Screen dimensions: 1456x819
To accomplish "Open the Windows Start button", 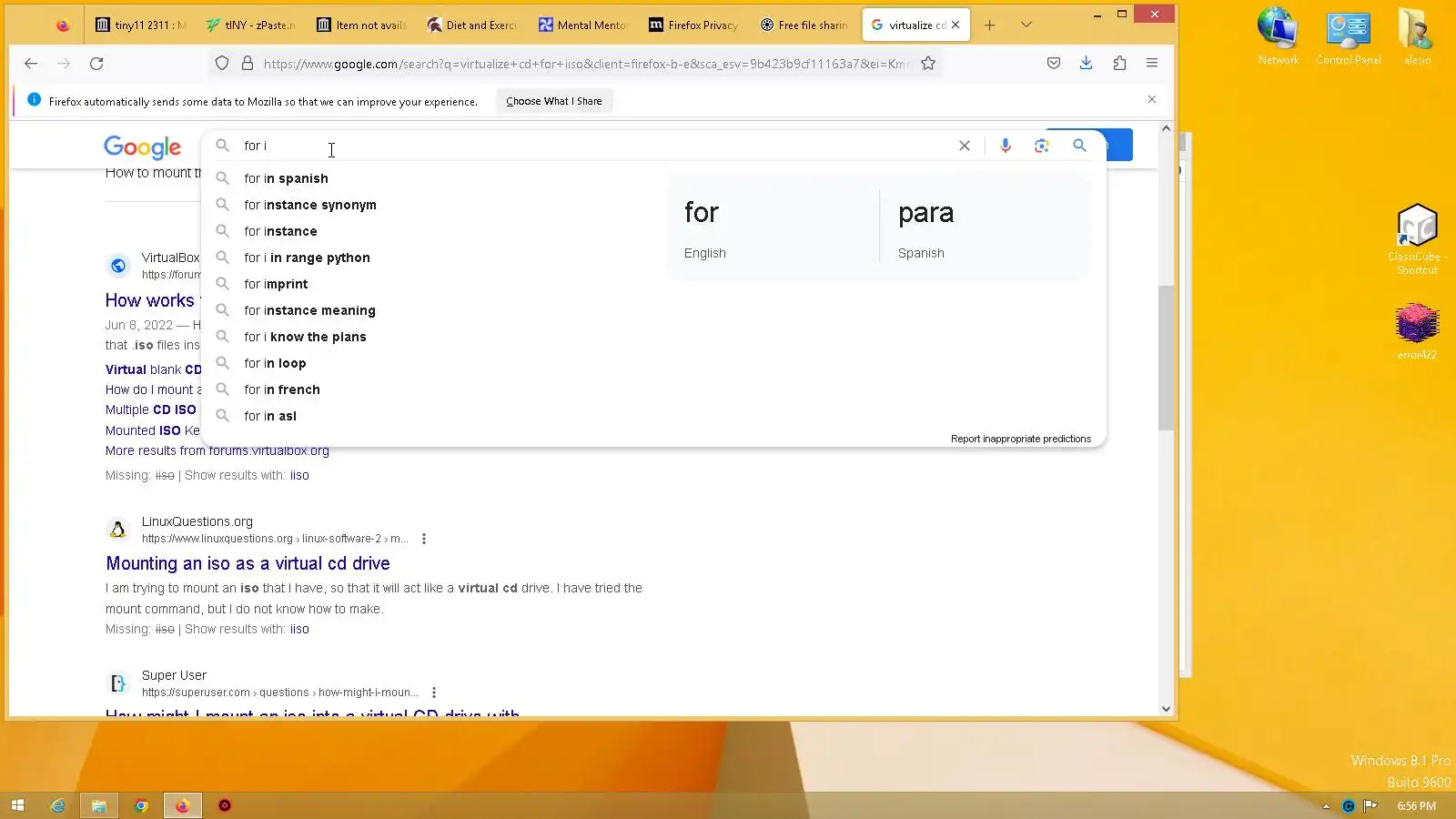I will (x=17, y=805).
